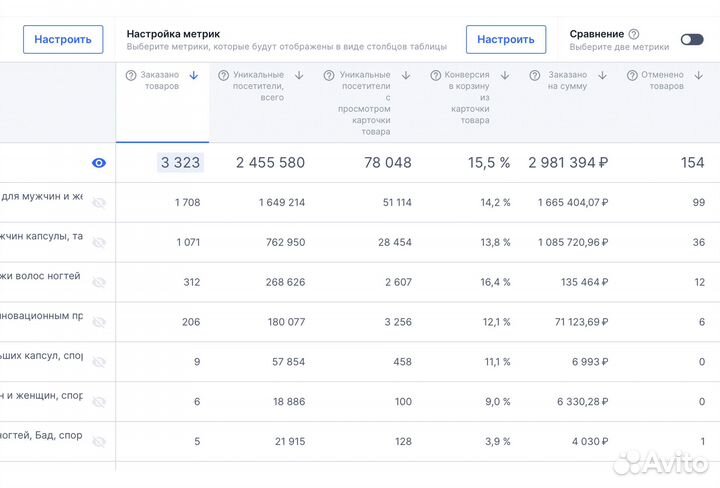The width and height of the screenshot is (720, 488).
Task: Sort by Конверсия в корзину arrow
Action: coord(504,76)
